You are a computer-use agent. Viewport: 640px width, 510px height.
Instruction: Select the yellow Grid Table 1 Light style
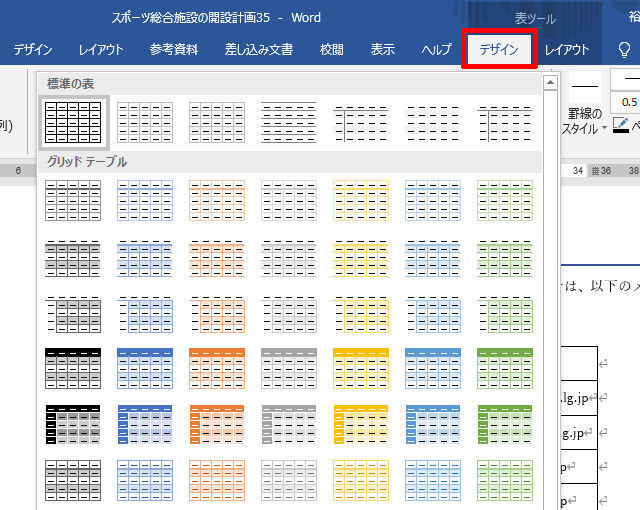(x=361, y=200)
